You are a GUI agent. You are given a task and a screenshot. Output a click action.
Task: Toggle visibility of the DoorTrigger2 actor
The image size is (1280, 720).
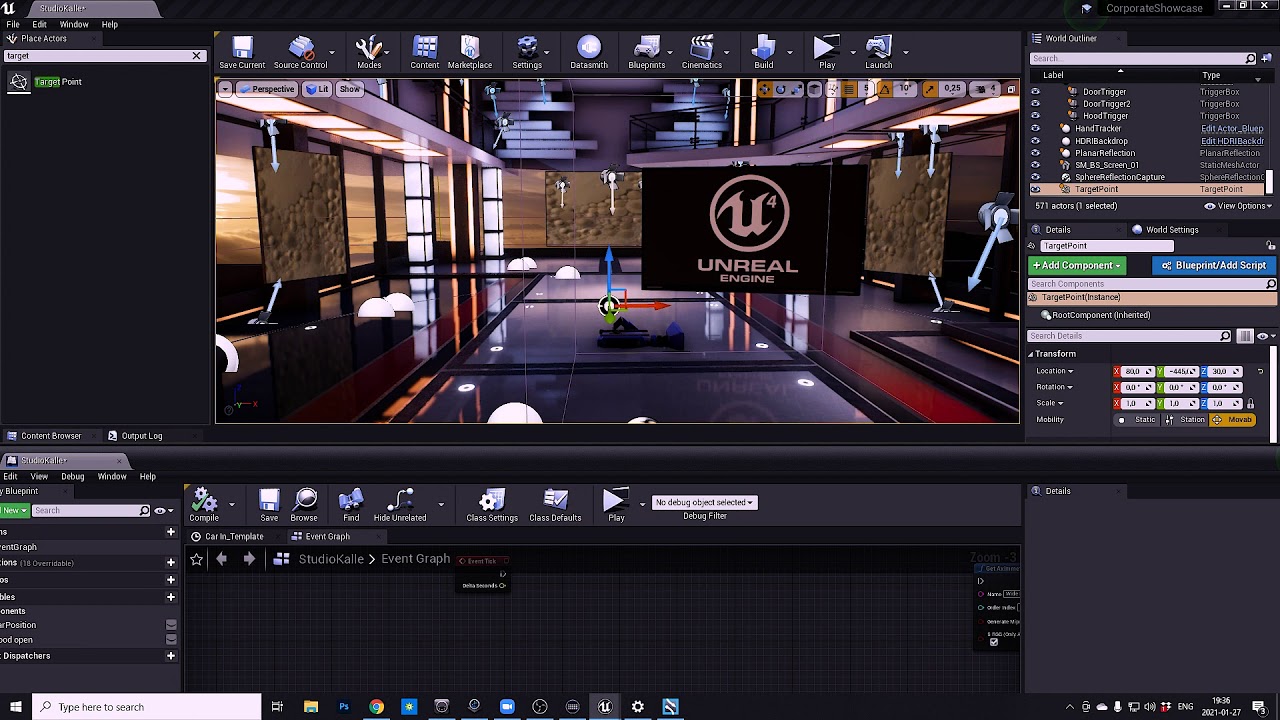(x=1035, y=104)
